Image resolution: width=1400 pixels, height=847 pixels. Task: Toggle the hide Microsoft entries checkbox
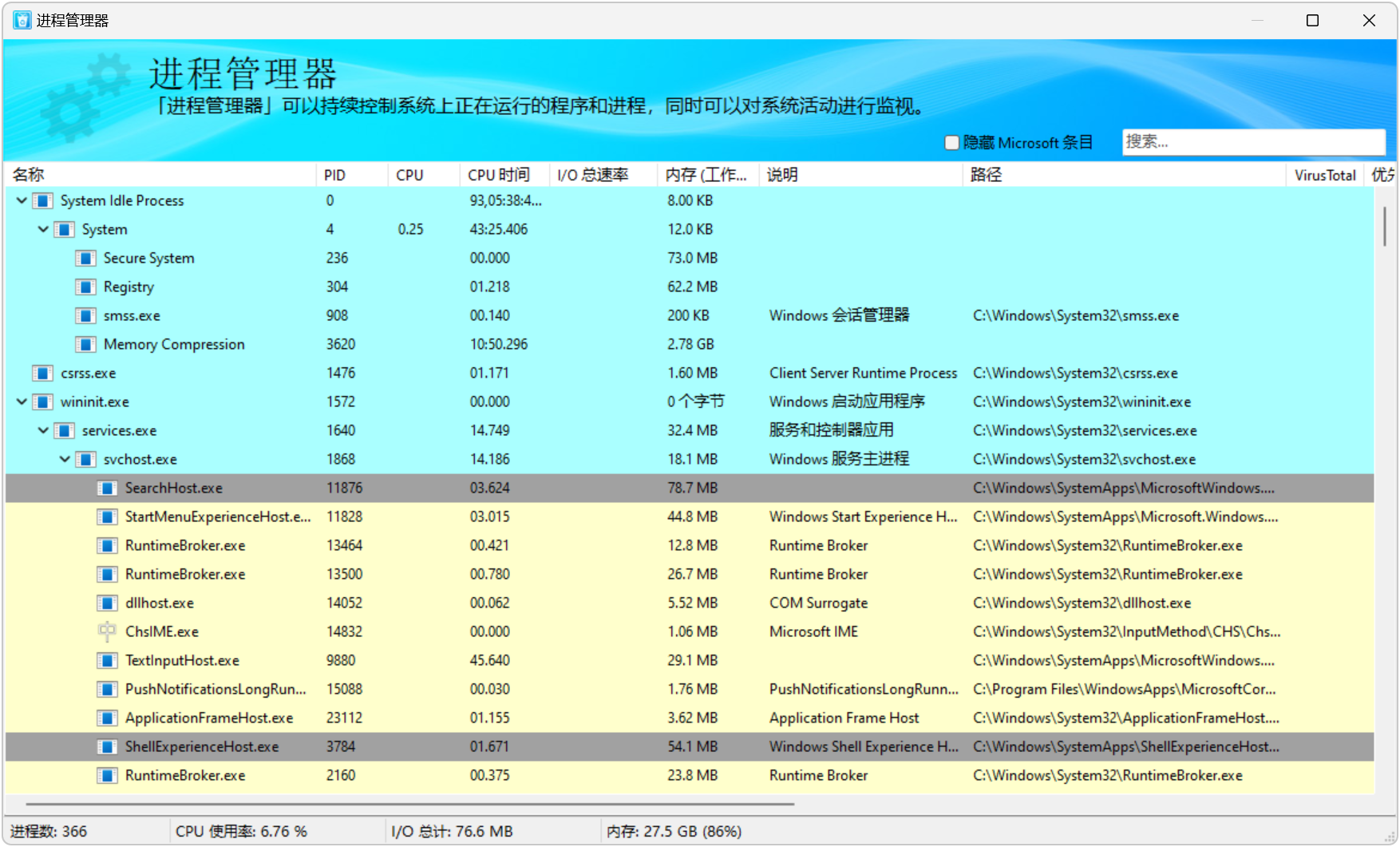pos(951,143)
